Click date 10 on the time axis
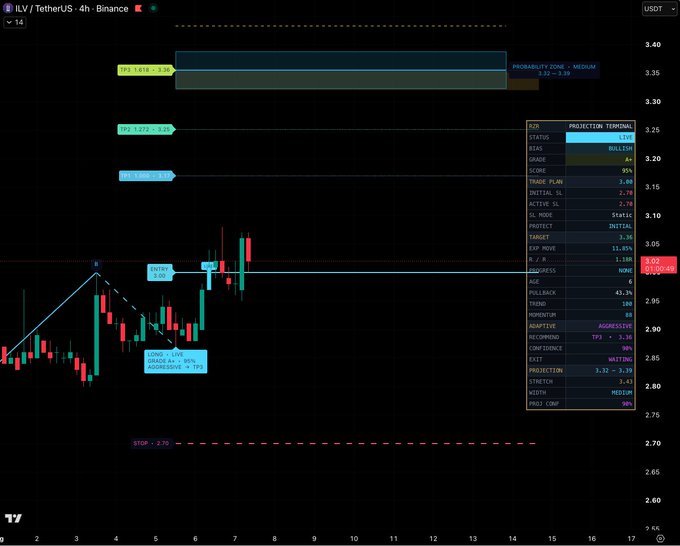Screen dimensions: 680x546 point(354,539)
